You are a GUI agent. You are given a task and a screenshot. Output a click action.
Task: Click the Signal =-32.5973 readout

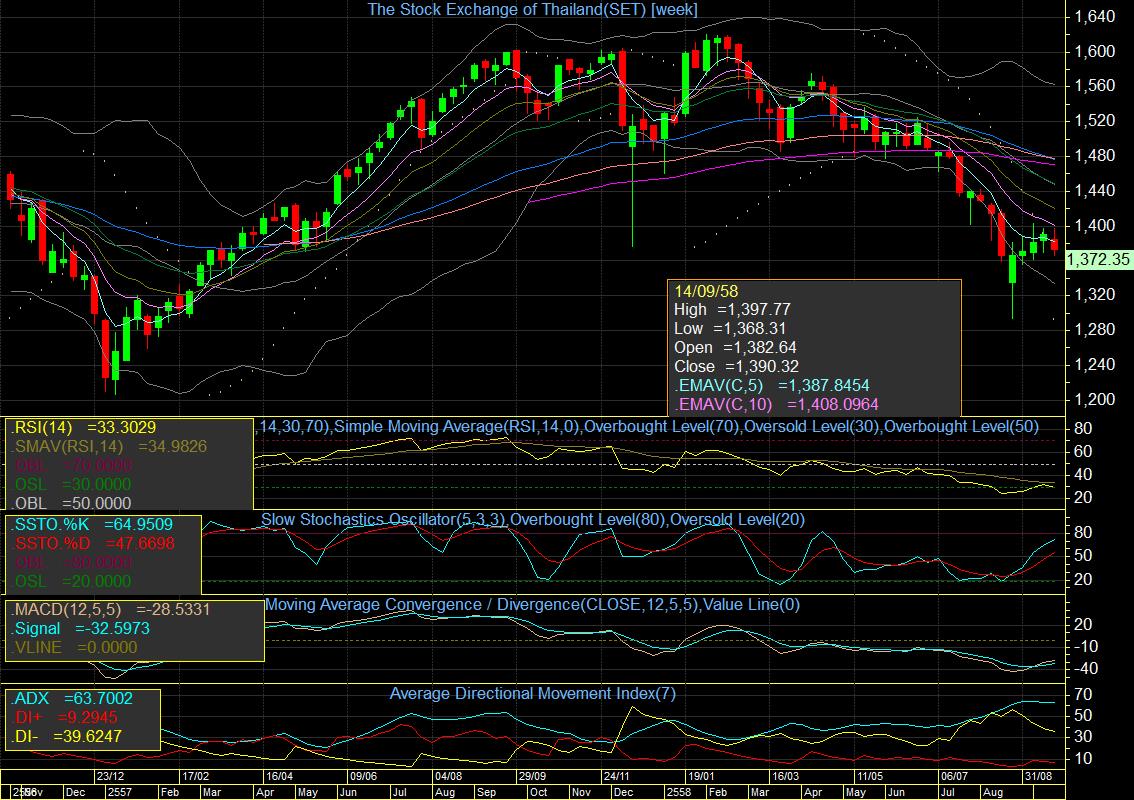[81, 629]
